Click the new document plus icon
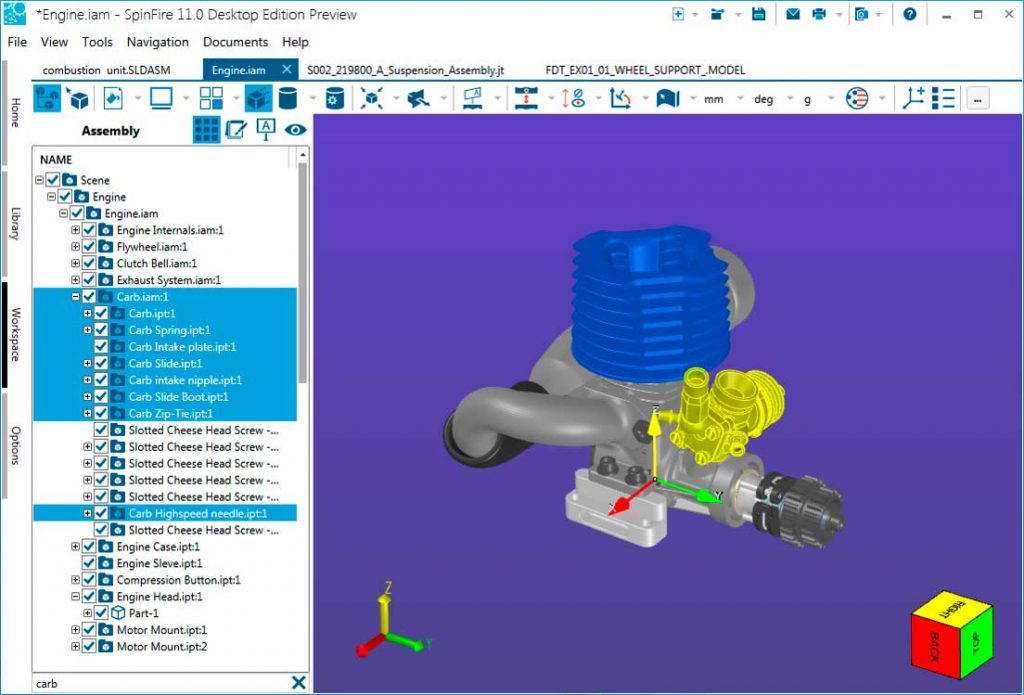Image resolution: width=1024 pixels, height=695 pixels. (x=678, y=14)
